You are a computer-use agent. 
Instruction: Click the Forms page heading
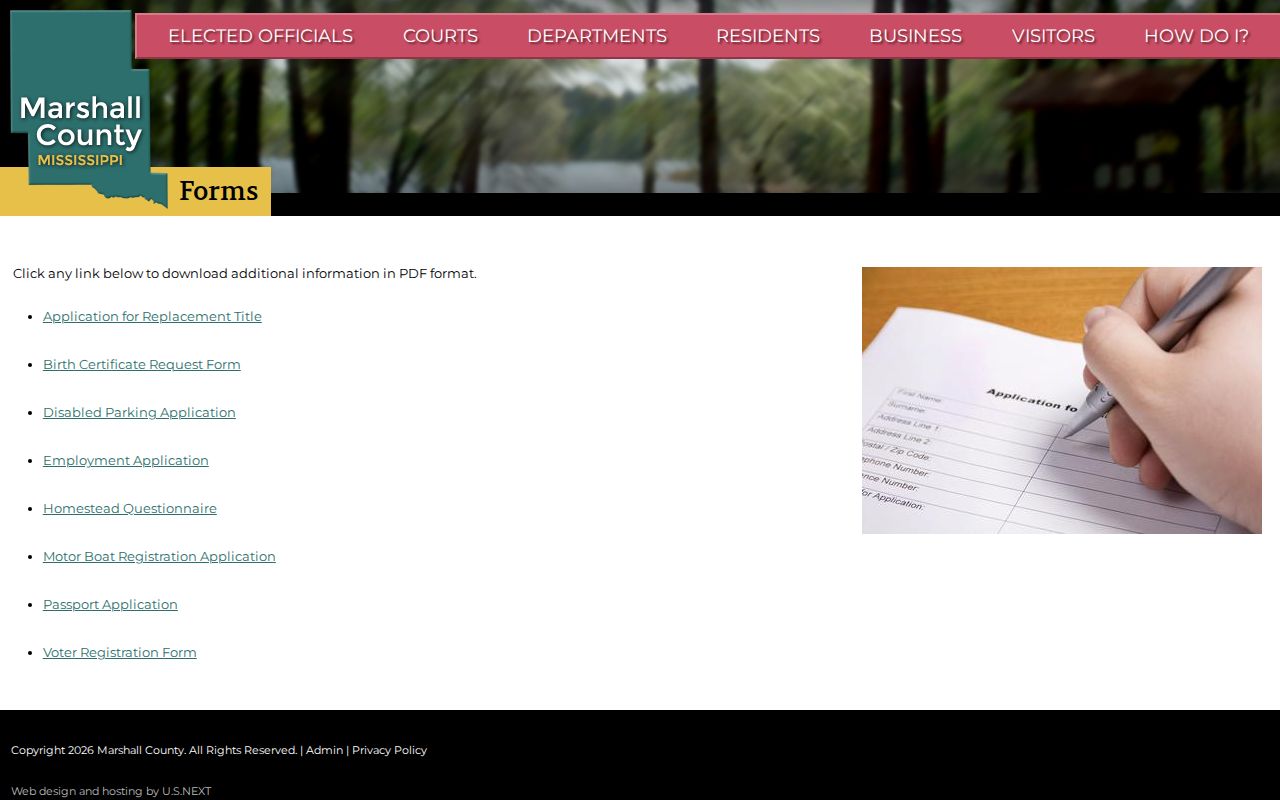[x=218, y=191]
